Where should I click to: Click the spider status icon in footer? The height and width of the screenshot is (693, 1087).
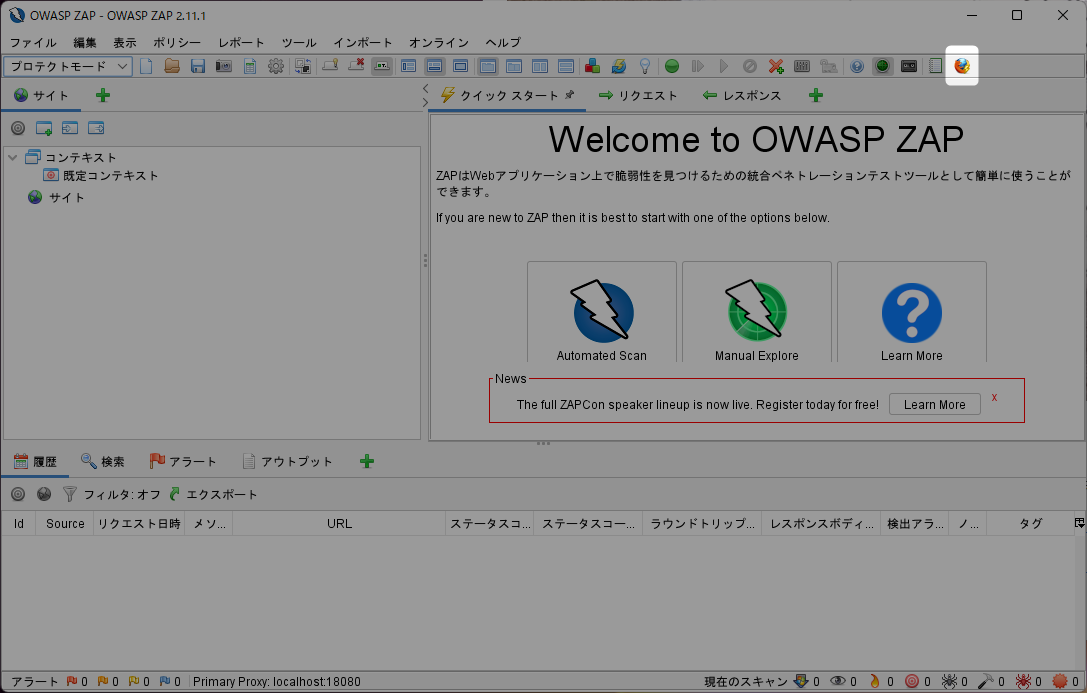(x=949, y=681)
